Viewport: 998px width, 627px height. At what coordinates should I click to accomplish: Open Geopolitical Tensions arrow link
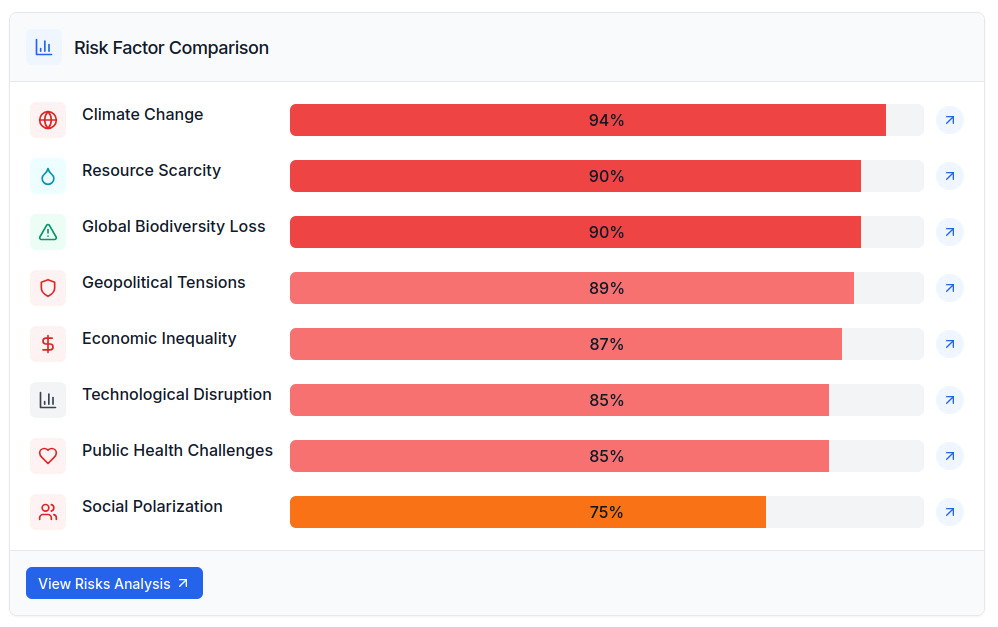click(950, 288)
